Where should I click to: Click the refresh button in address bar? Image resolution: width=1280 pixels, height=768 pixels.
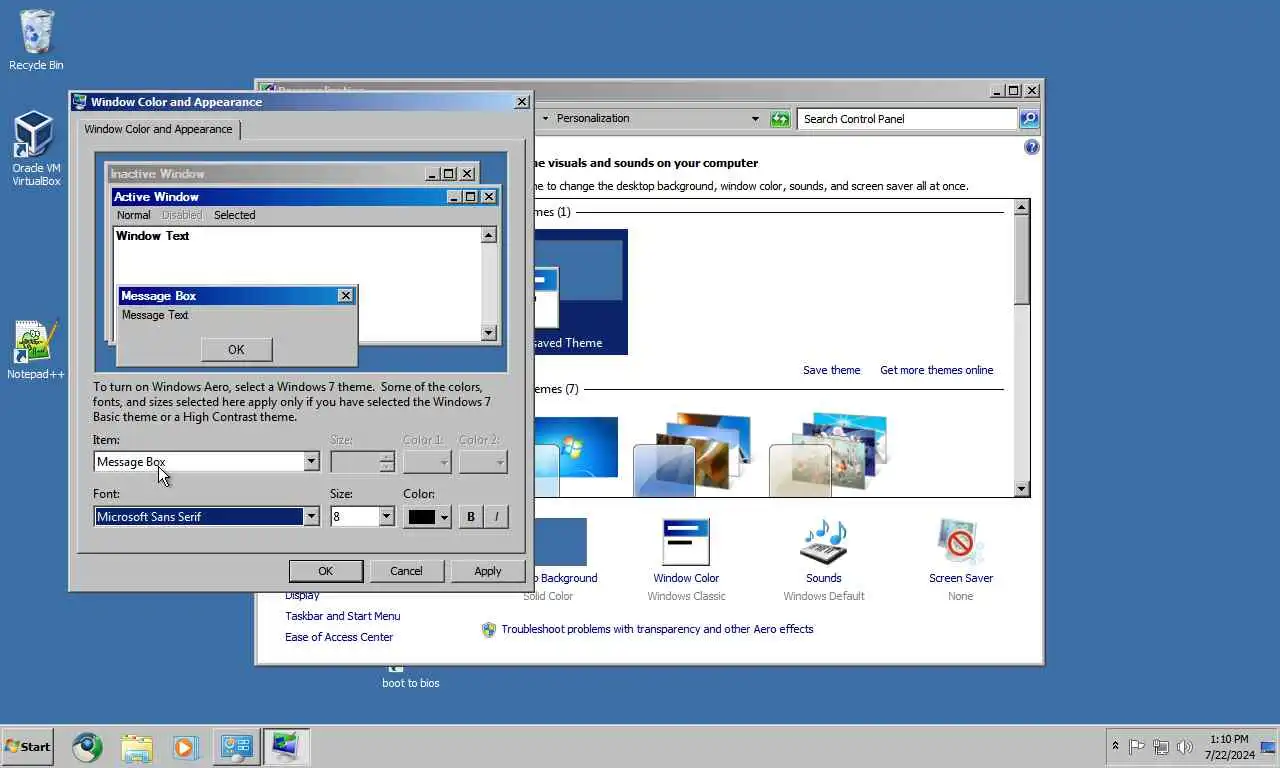780,119
